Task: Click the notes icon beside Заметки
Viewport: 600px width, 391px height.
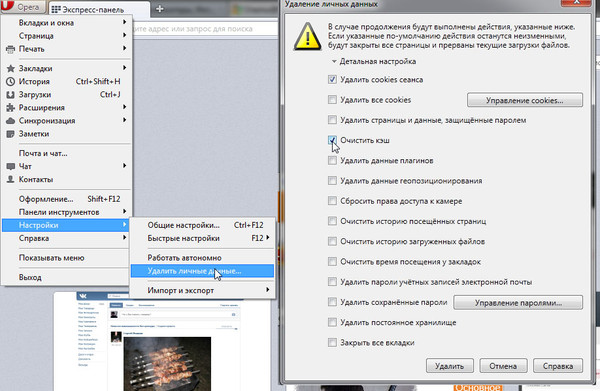Action: click(10, 134)
